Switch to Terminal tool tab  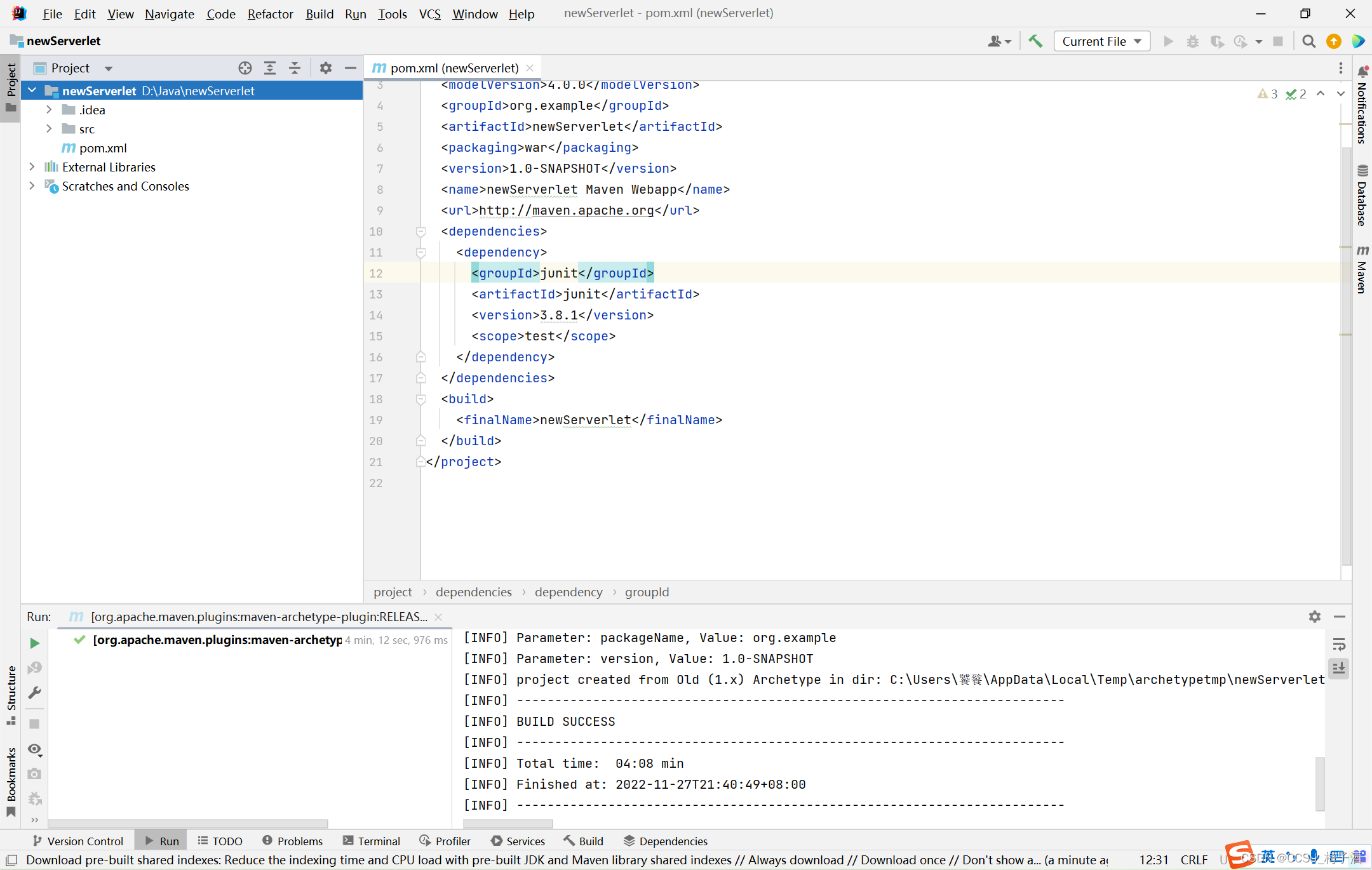[372, 841]
